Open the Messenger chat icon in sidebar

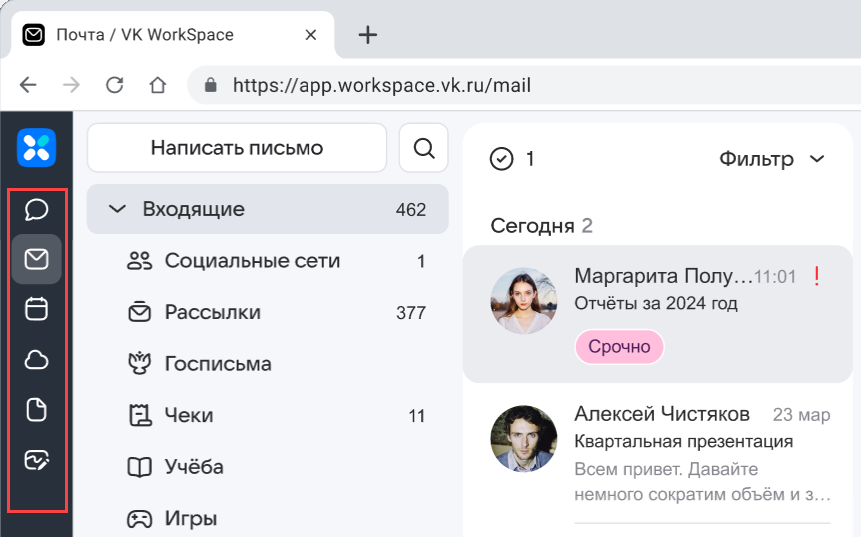pos(37,209)
